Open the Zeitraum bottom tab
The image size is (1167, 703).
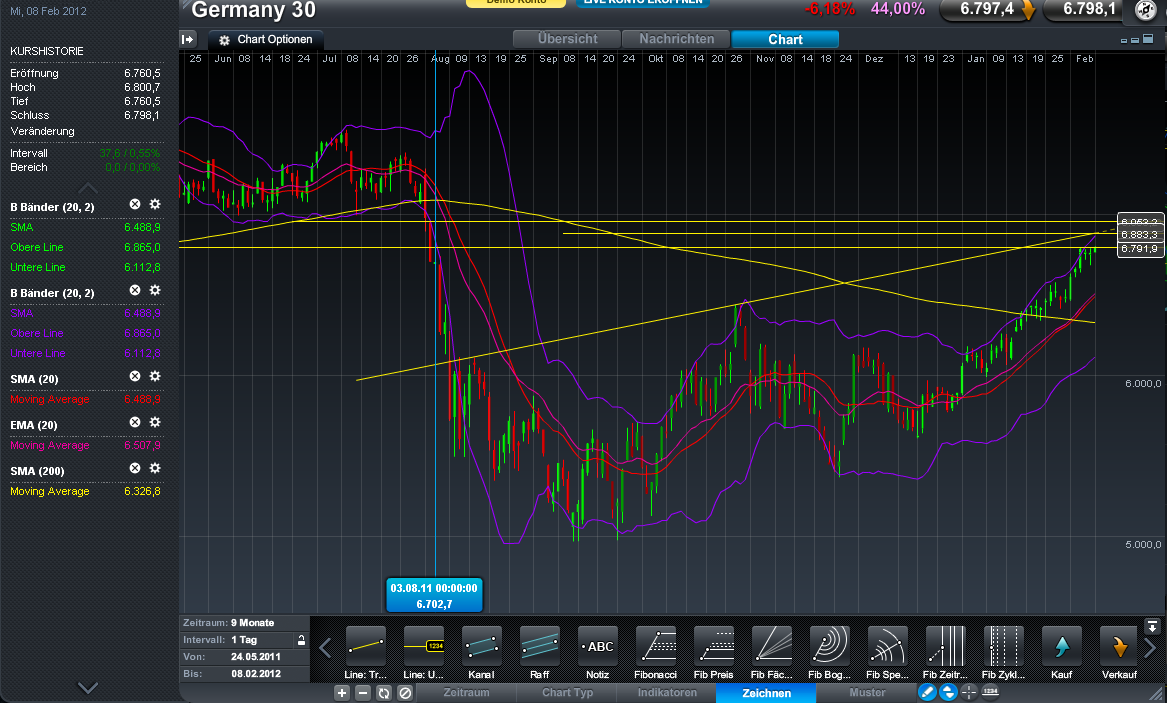(x=467, y=693)
